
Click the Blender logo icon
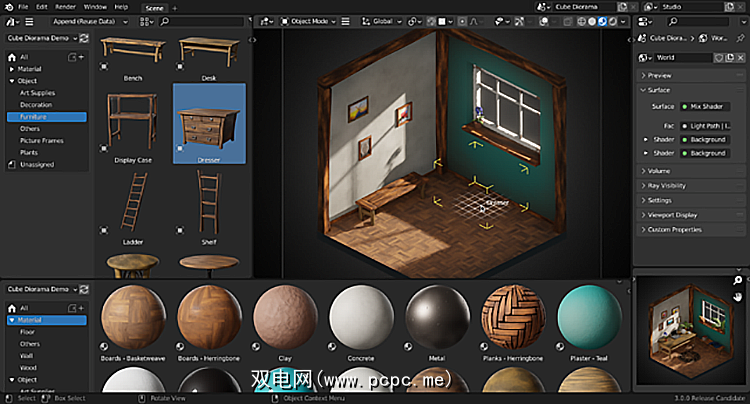point(7,6)
